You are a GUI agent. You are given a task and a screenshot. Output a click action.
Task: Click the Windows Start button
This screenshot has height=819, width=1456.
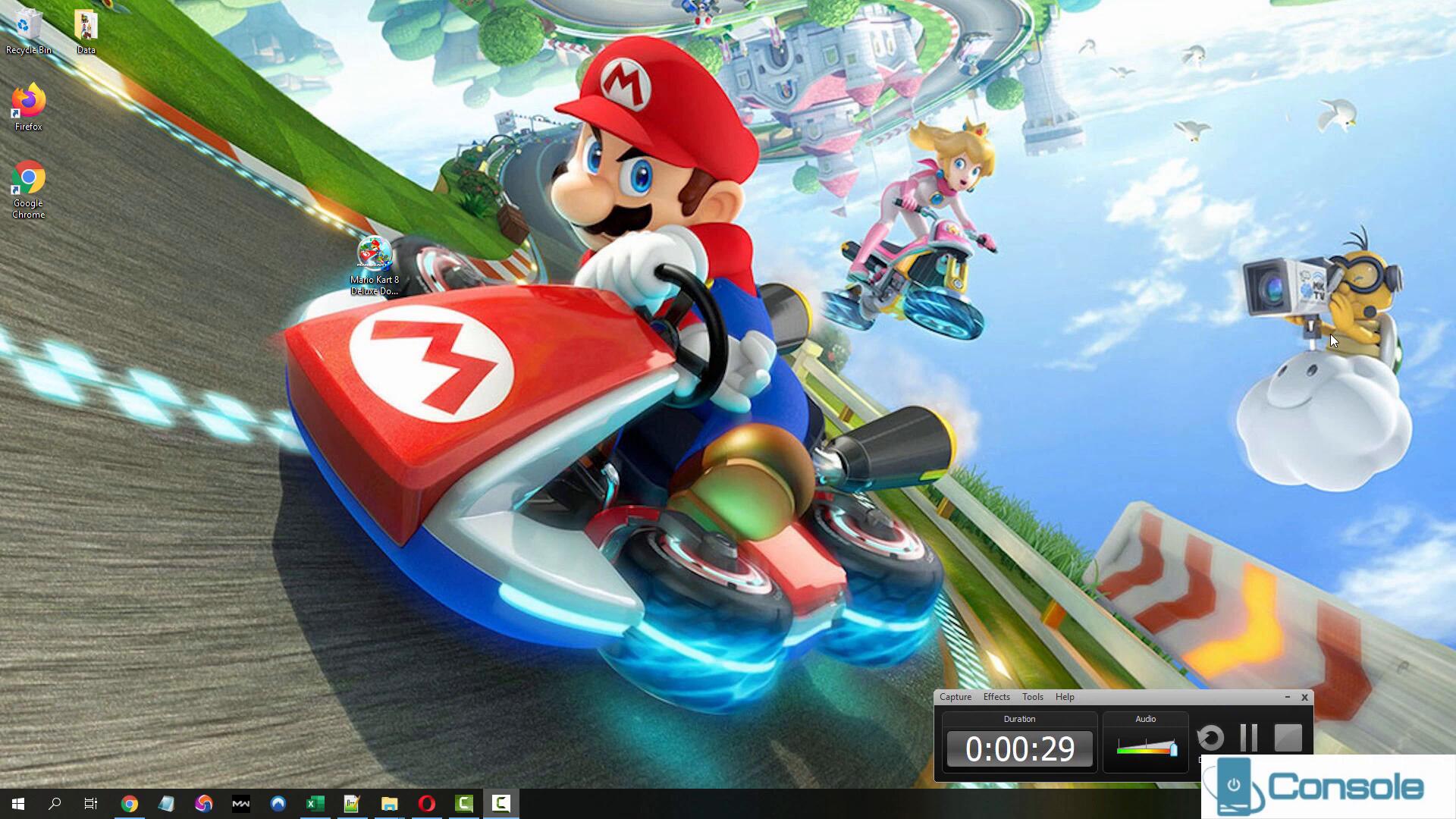(18, 804)
